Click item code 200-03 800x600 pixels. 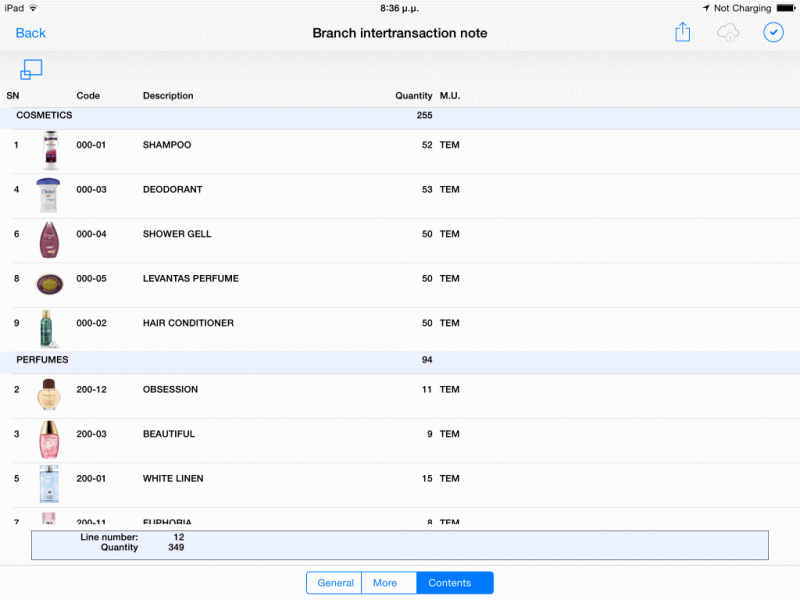pyautogui.click(x=91, y=434)
